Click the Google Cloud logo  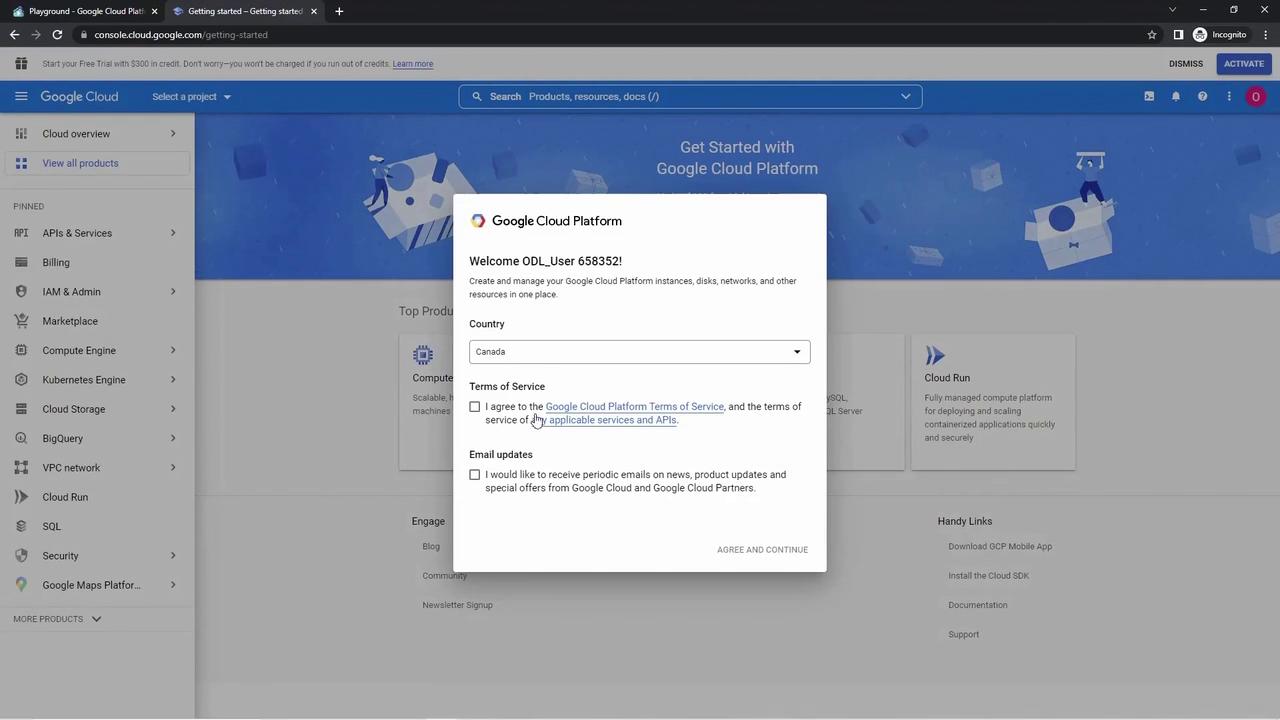point(79,97)
